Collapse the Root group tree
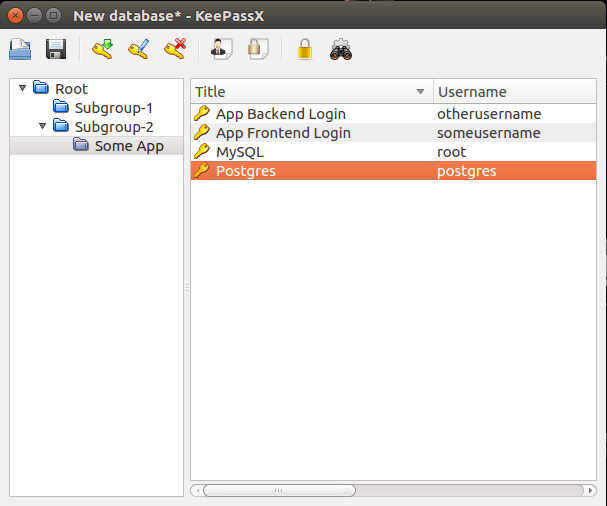 point(22,88)
